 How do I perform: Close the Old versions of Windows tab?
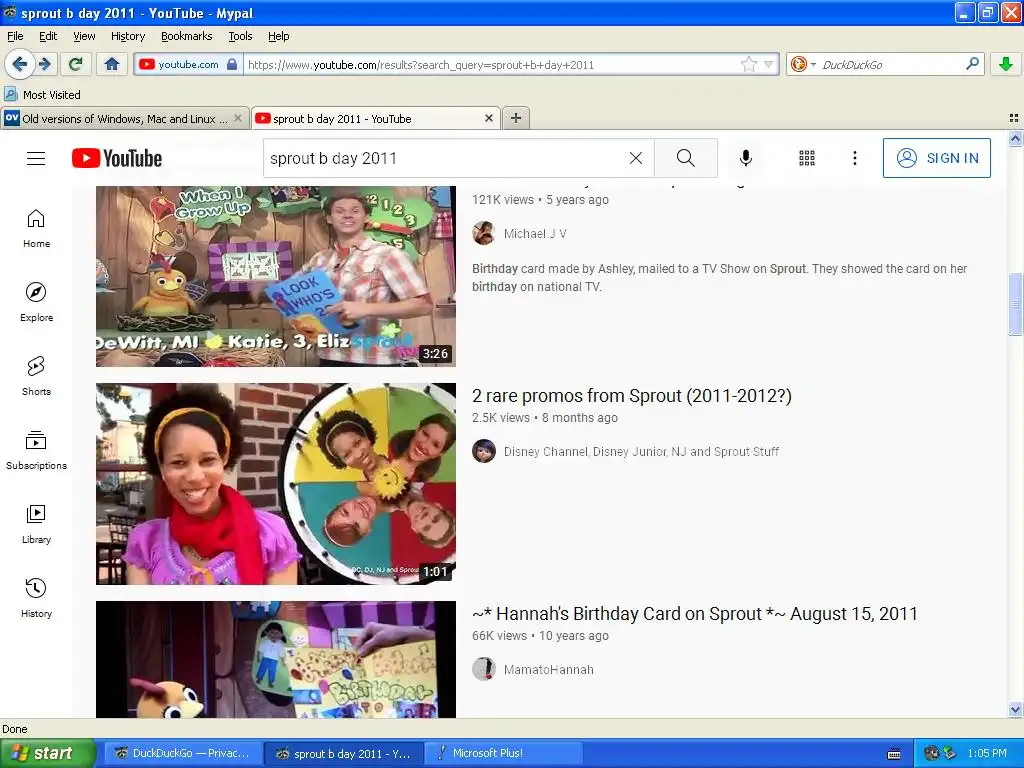(238, 118)
